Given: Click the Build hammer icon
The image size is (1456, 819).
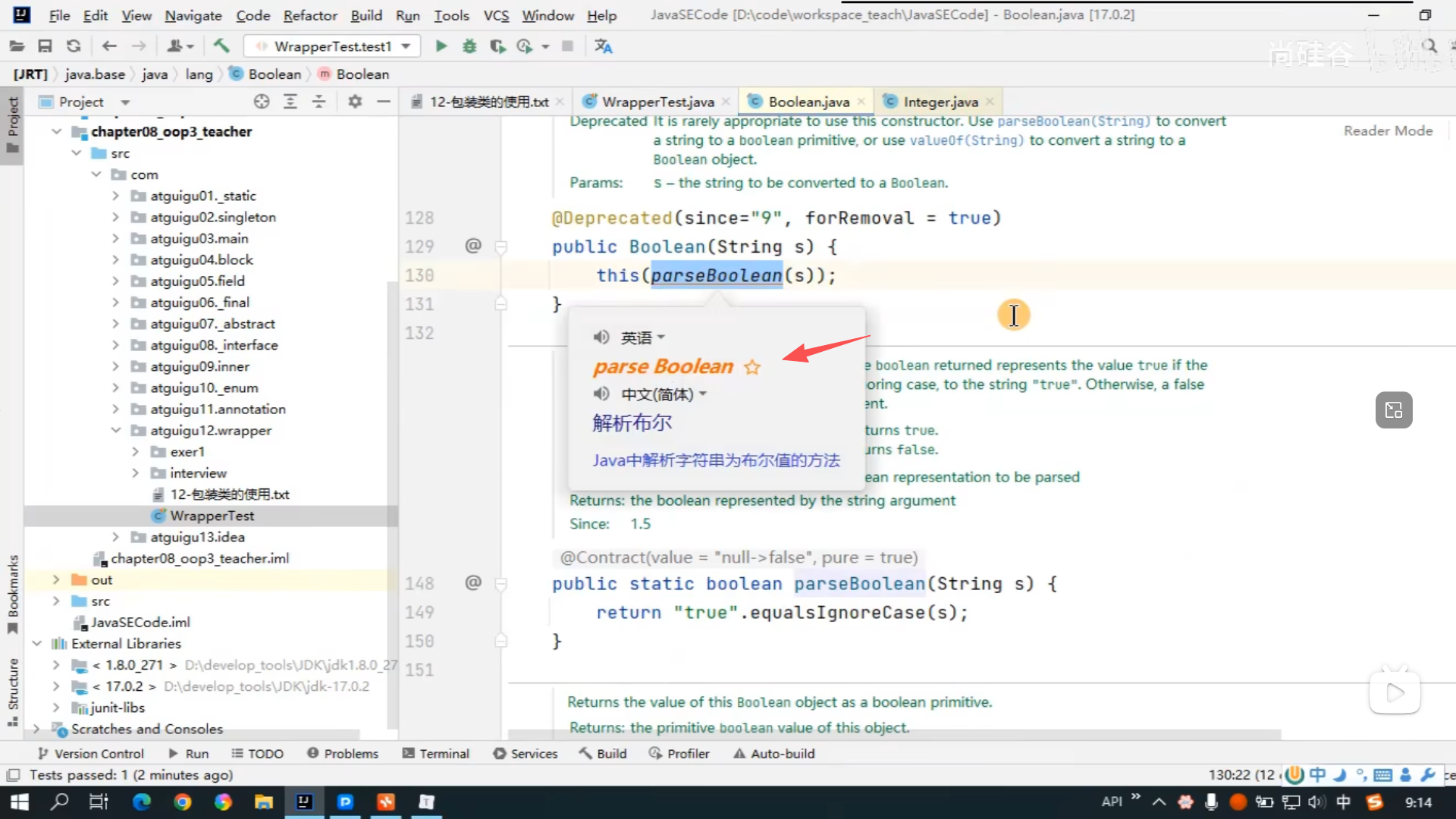Looking at the screenshot, I should pos(221,46).
